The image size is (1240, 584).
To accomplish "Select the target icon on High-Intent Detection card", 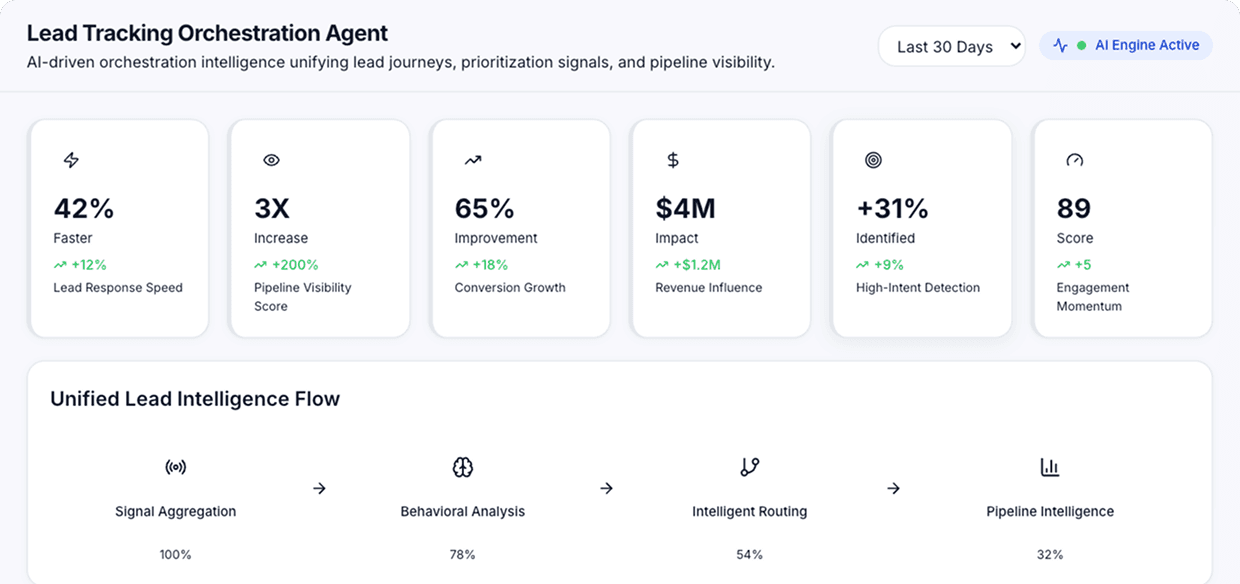I will coord(873,159).
